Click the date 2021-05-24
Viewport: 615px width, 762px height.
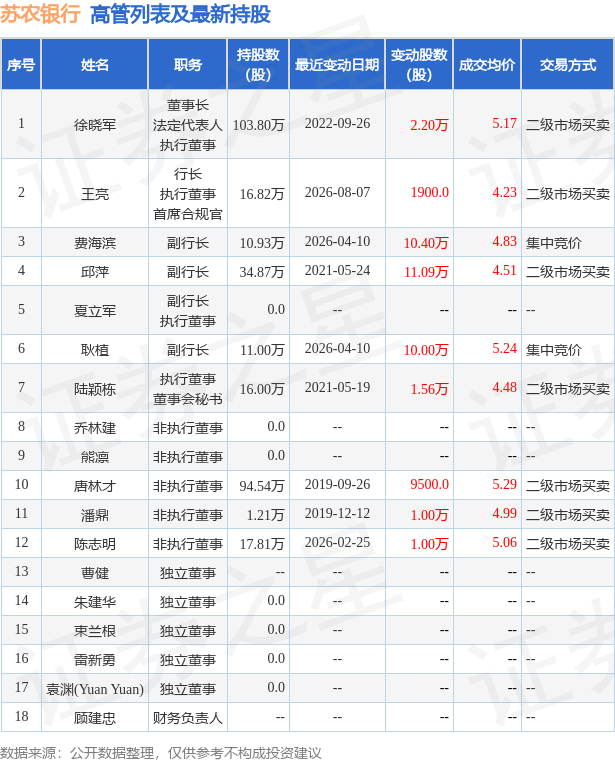coord(337,270)
